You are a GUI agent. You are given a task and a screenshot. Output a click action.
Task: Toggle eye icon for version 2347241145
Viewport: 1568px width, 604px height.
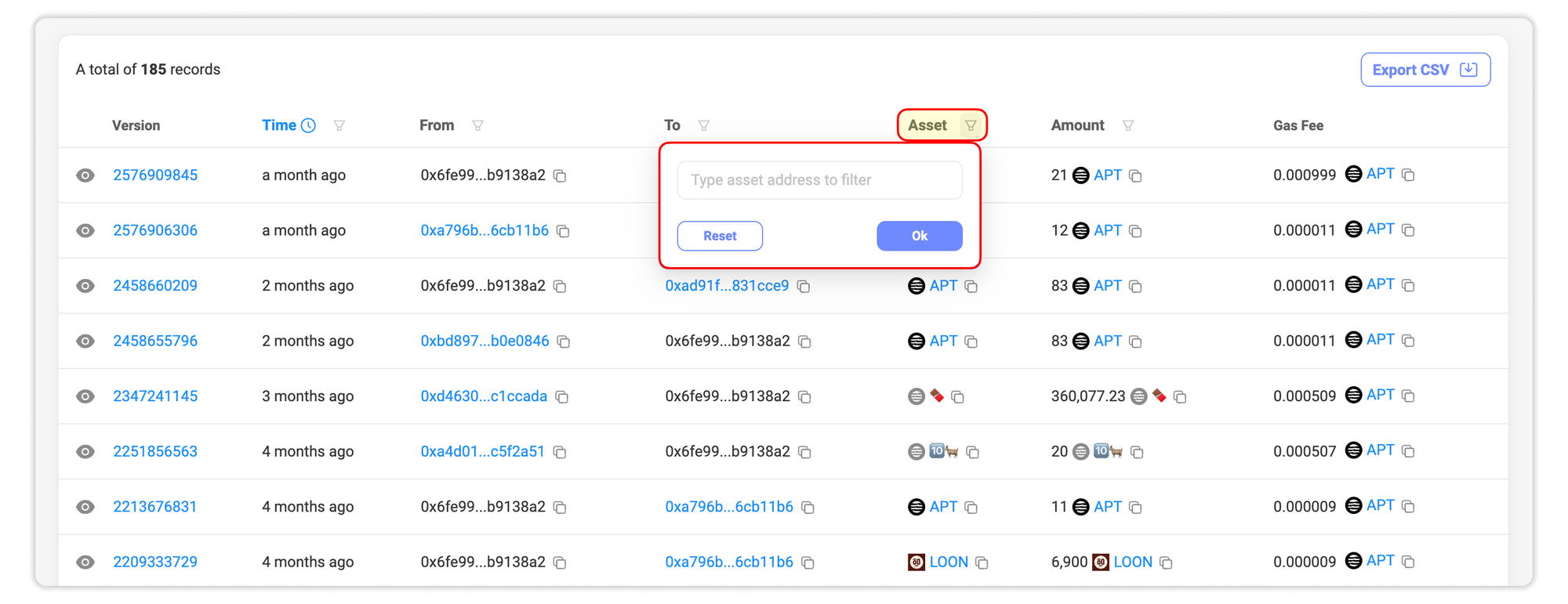[x=85, y=396]
